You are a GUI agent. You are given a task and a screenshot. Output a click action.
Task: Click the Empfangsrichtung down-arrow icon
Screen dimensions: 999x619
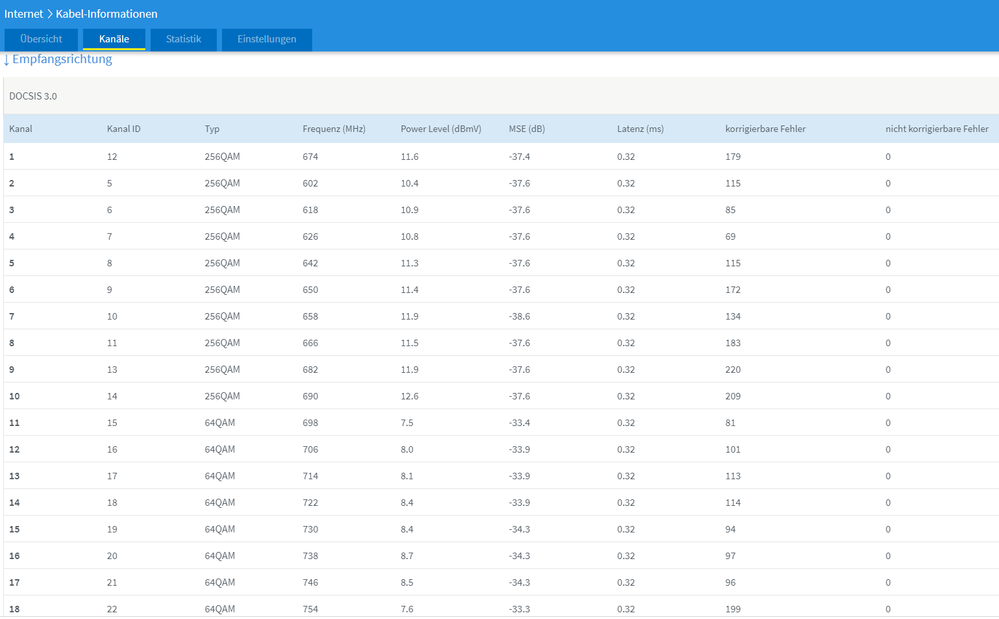coord(6,60)
